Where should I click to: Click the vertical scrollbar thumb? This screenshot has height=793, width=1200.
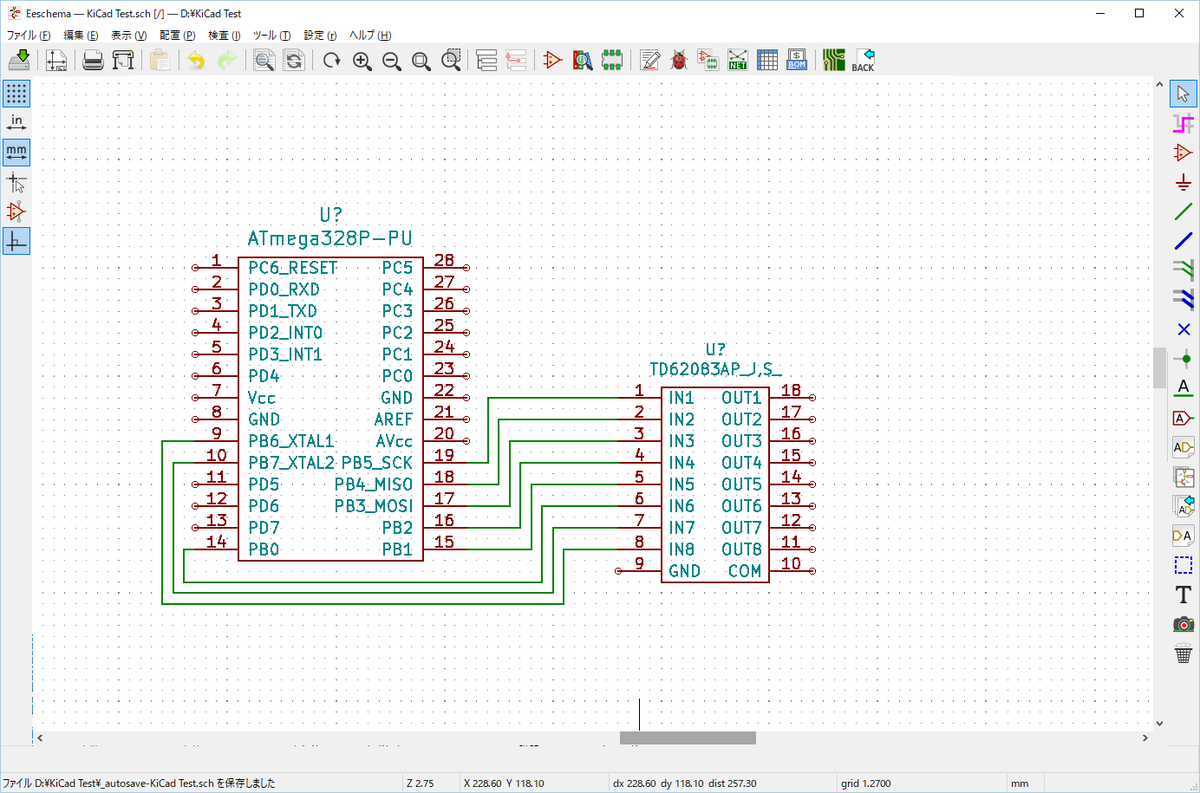(x=1160, y=367)
